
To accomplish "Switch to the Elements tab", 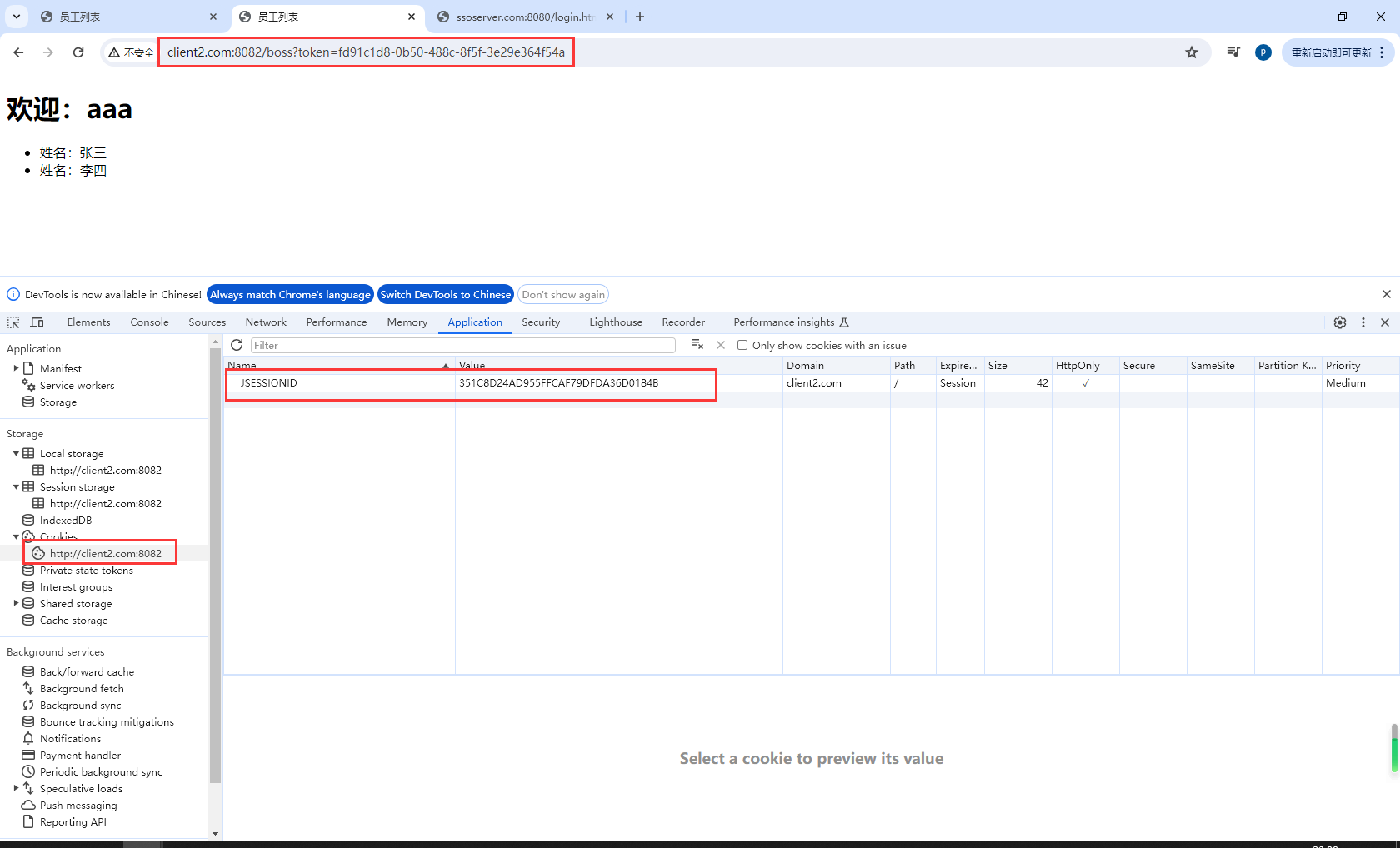I will tap(88, 322).
